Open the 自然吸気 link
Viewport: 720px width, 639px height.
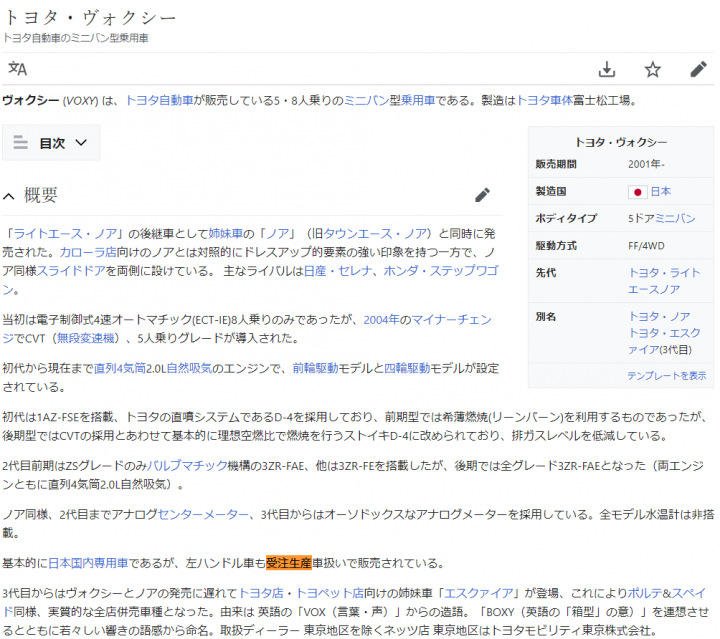[189, 368]
